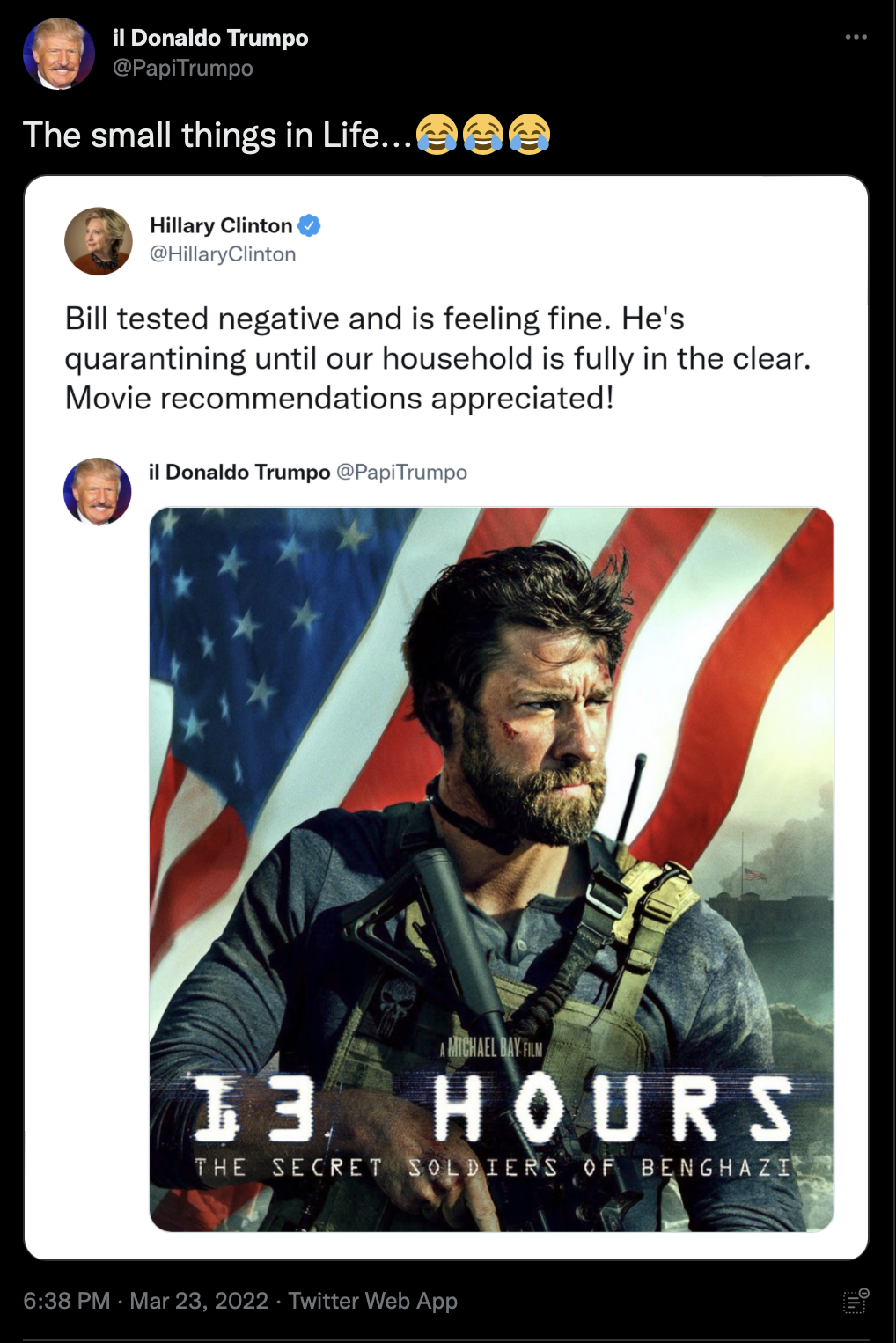Click il Donaldo Trumpo name above the movie poster
This screenshot has width=896, height=1343.
pos(239,472)
